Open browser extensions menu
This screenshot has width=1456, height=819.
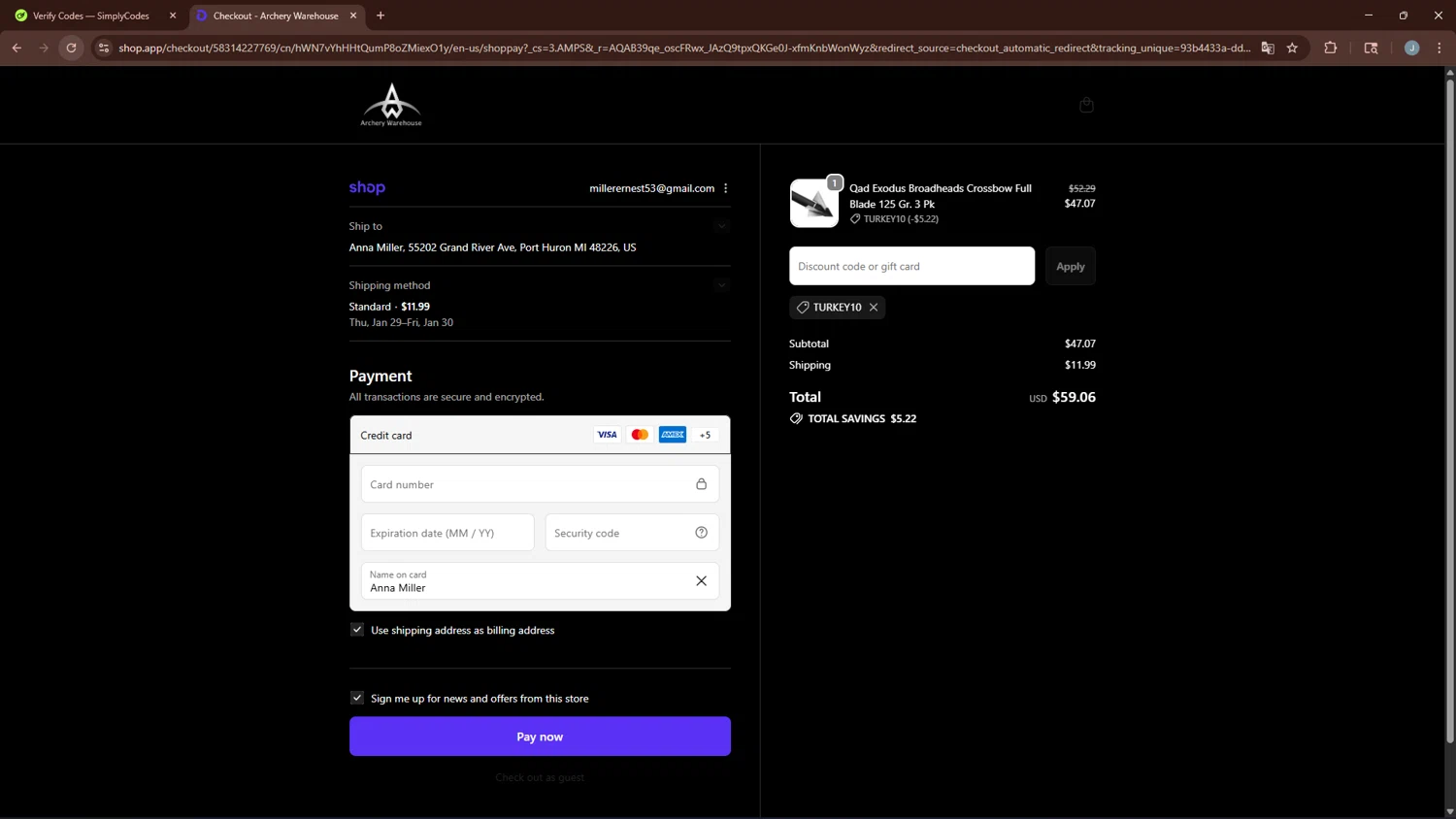(1331, 48)
